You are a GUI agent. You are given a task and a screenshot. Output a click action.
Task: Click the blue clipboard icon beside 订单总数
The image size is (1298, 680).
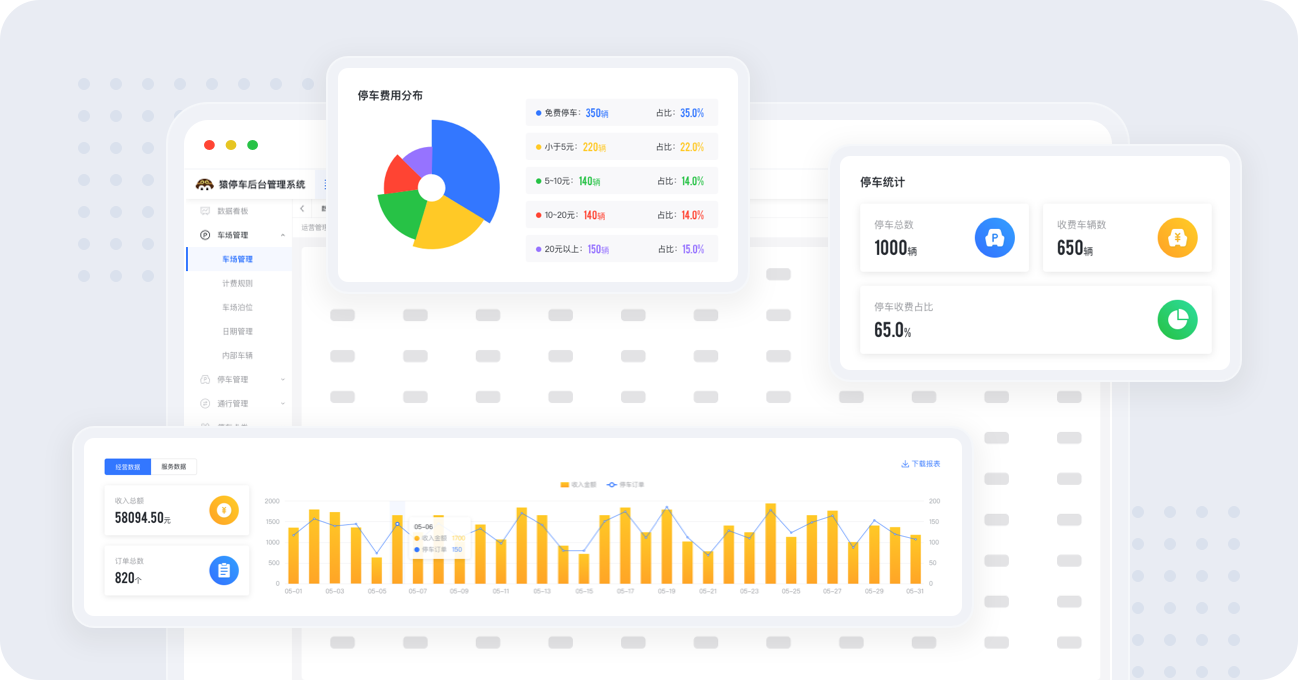[224, 570]
